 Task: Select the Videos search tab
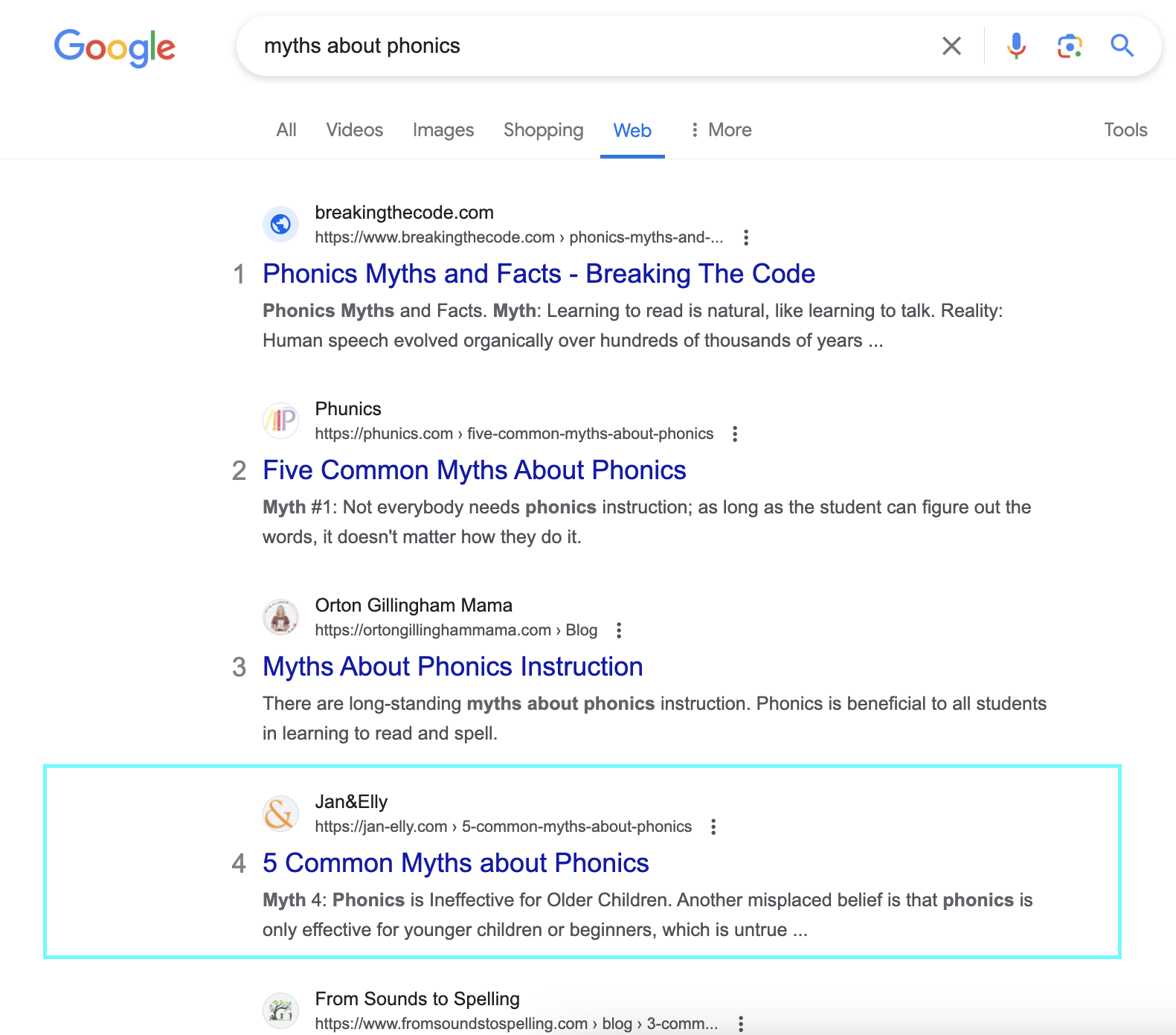pos(354,129)
